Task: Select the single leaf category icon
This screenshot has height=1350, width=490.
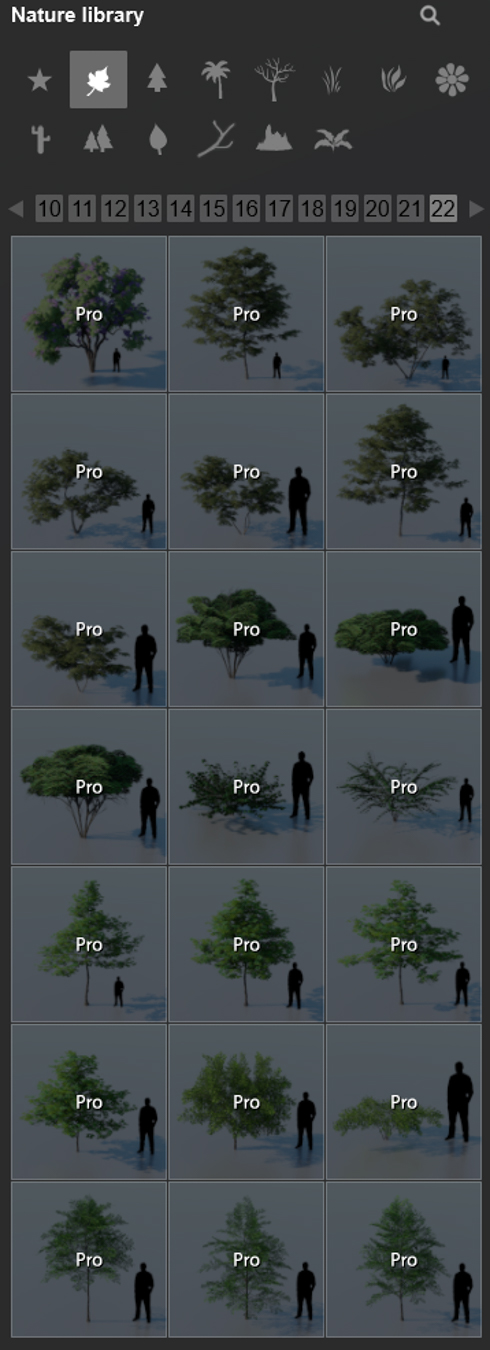Action: tap(157, 139)
